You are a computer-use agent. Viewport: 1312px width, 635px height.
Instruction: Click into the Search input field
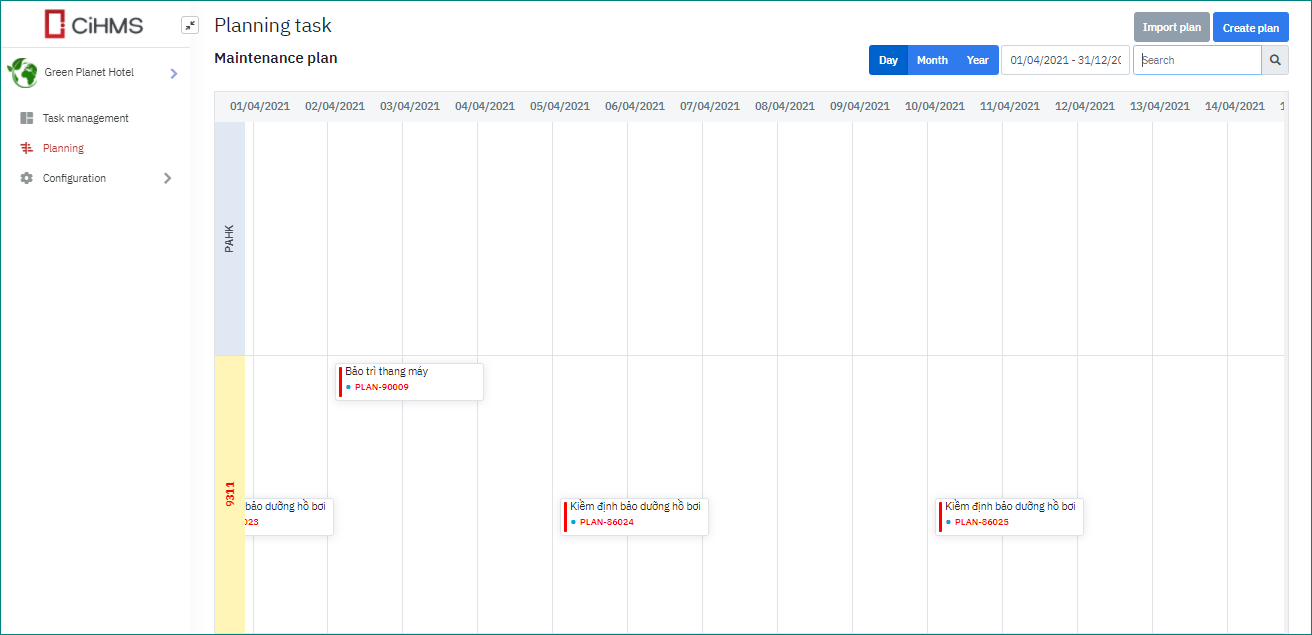1197,60
